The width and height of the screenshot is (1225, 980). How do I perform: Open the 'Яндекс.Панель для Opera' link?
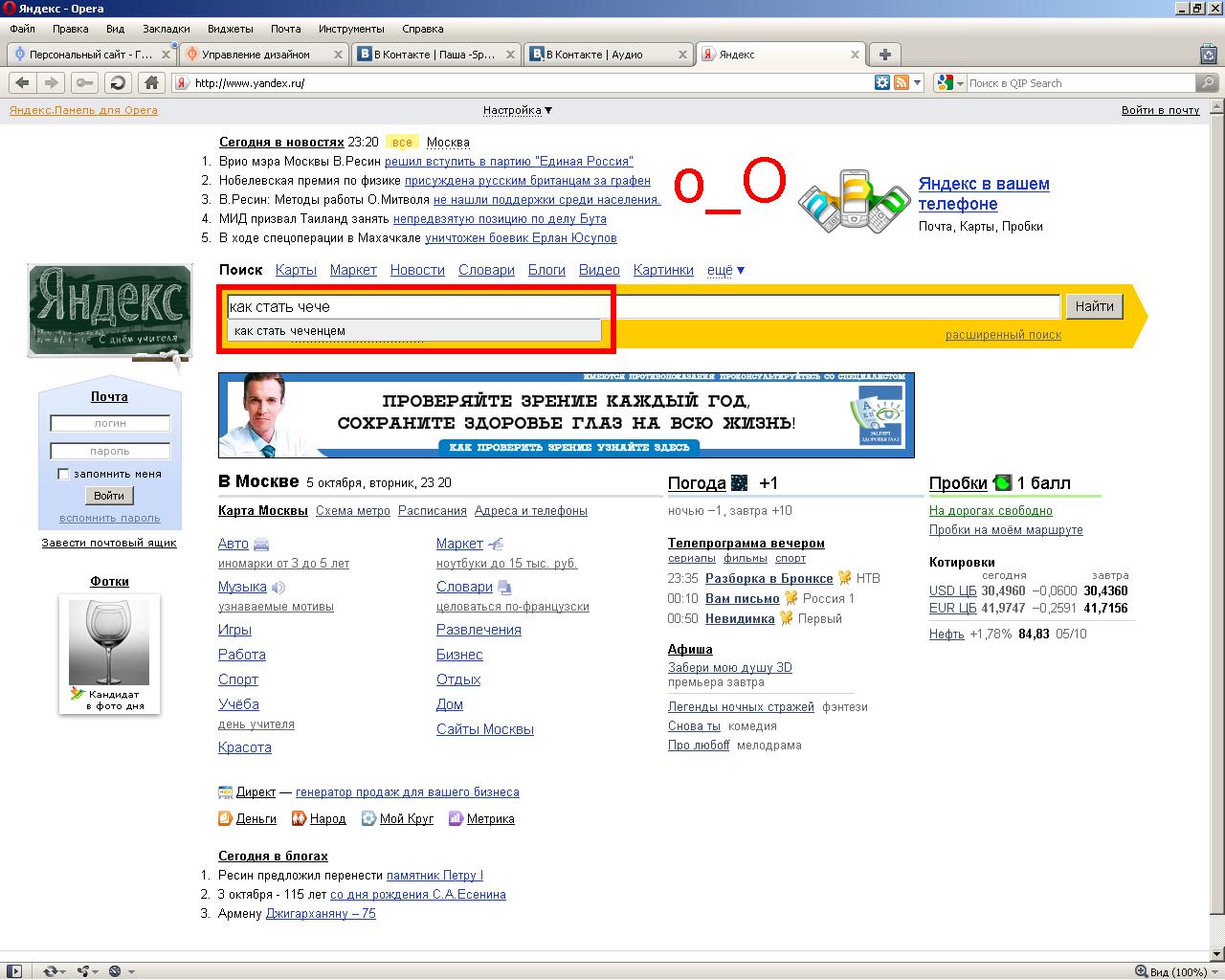(83, 110)
